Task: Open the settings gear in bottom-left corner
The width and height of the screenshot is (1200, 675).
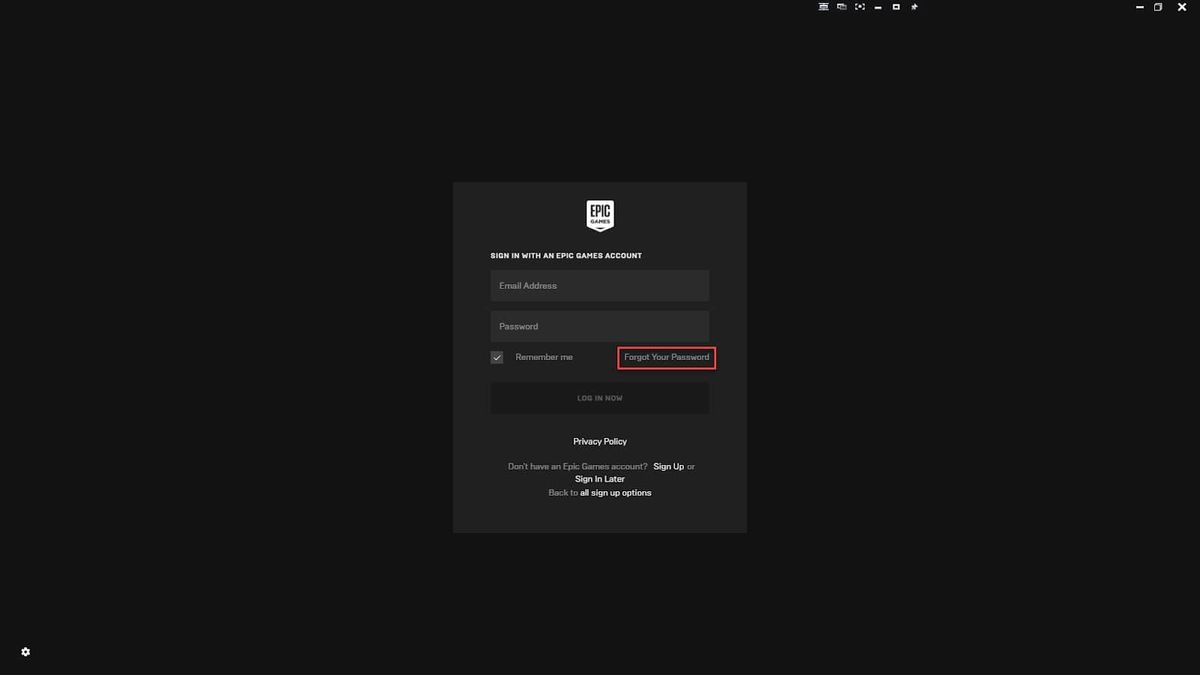Action: point(25,651)
